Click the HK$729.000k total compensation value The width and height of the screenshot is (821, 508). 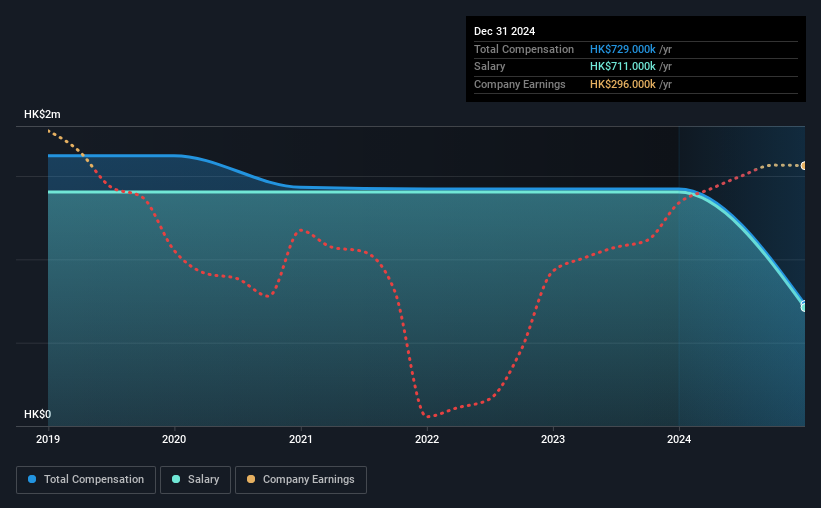(x=623, y=49)
